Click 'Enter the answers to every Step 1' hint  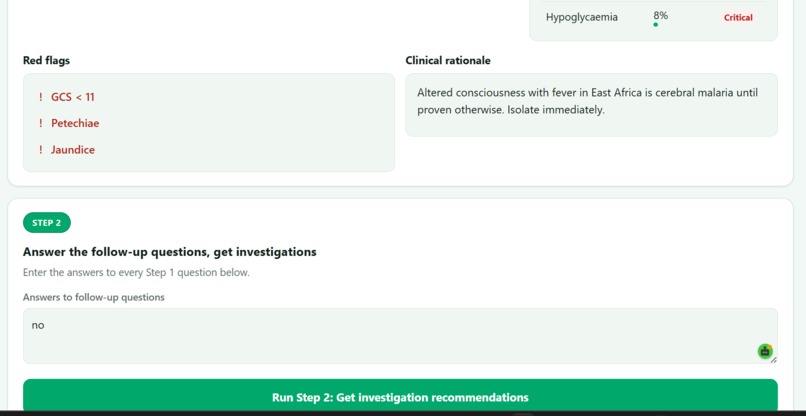(136, 273)
